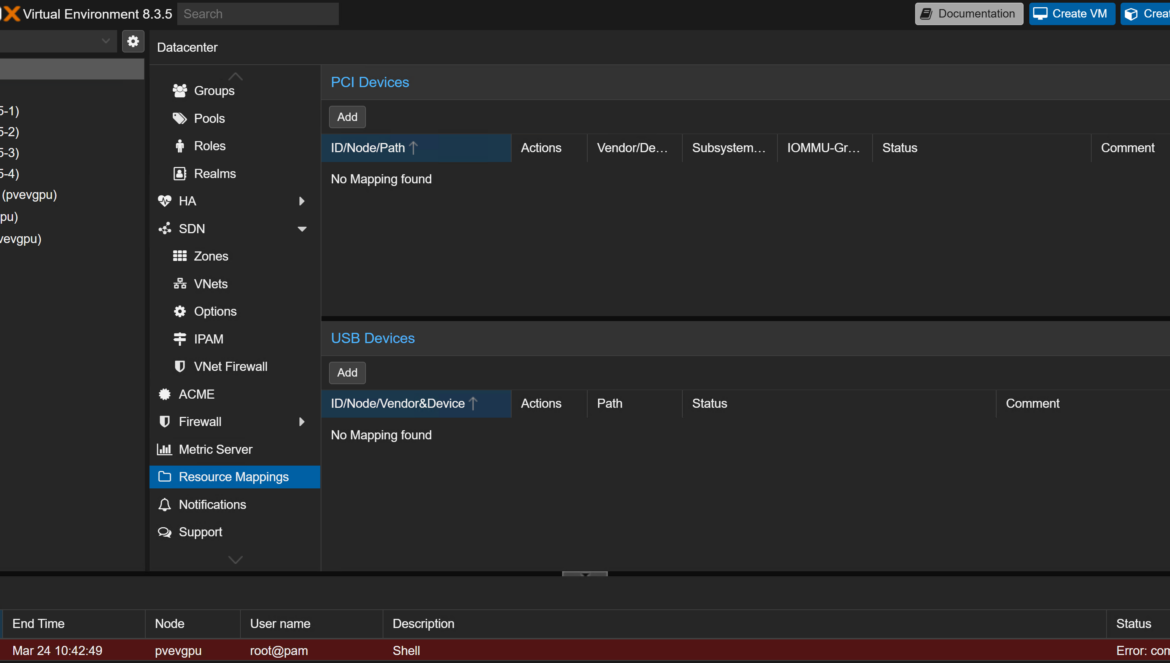Click the Subsystem… column header
Screen dimensions: 1170x663
point(729,148)
